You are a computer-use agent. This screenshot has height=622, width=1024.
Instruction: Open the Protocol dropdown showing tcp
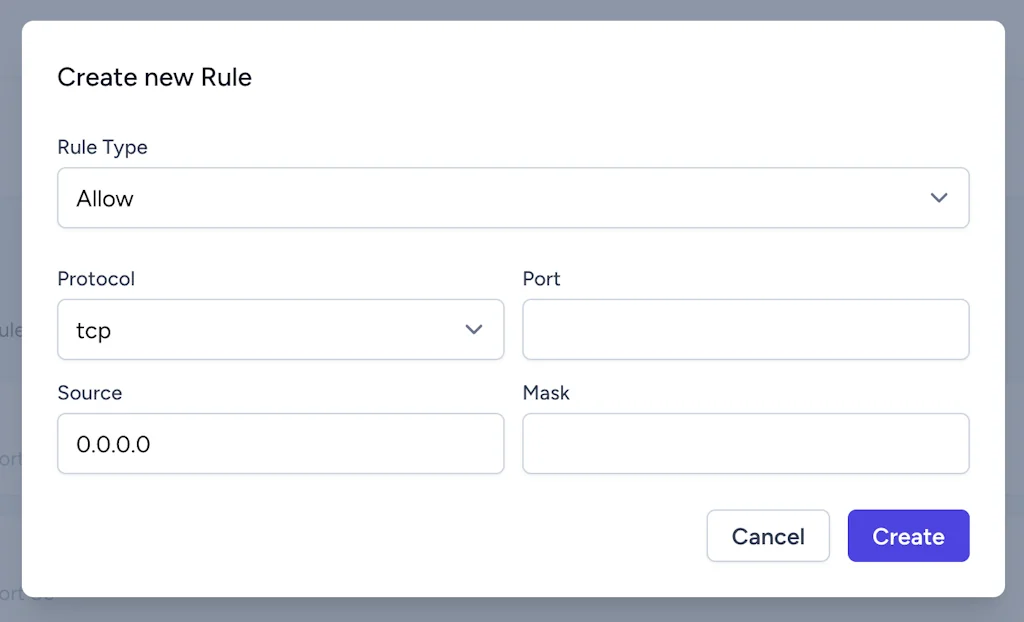(x=280, y=329)
